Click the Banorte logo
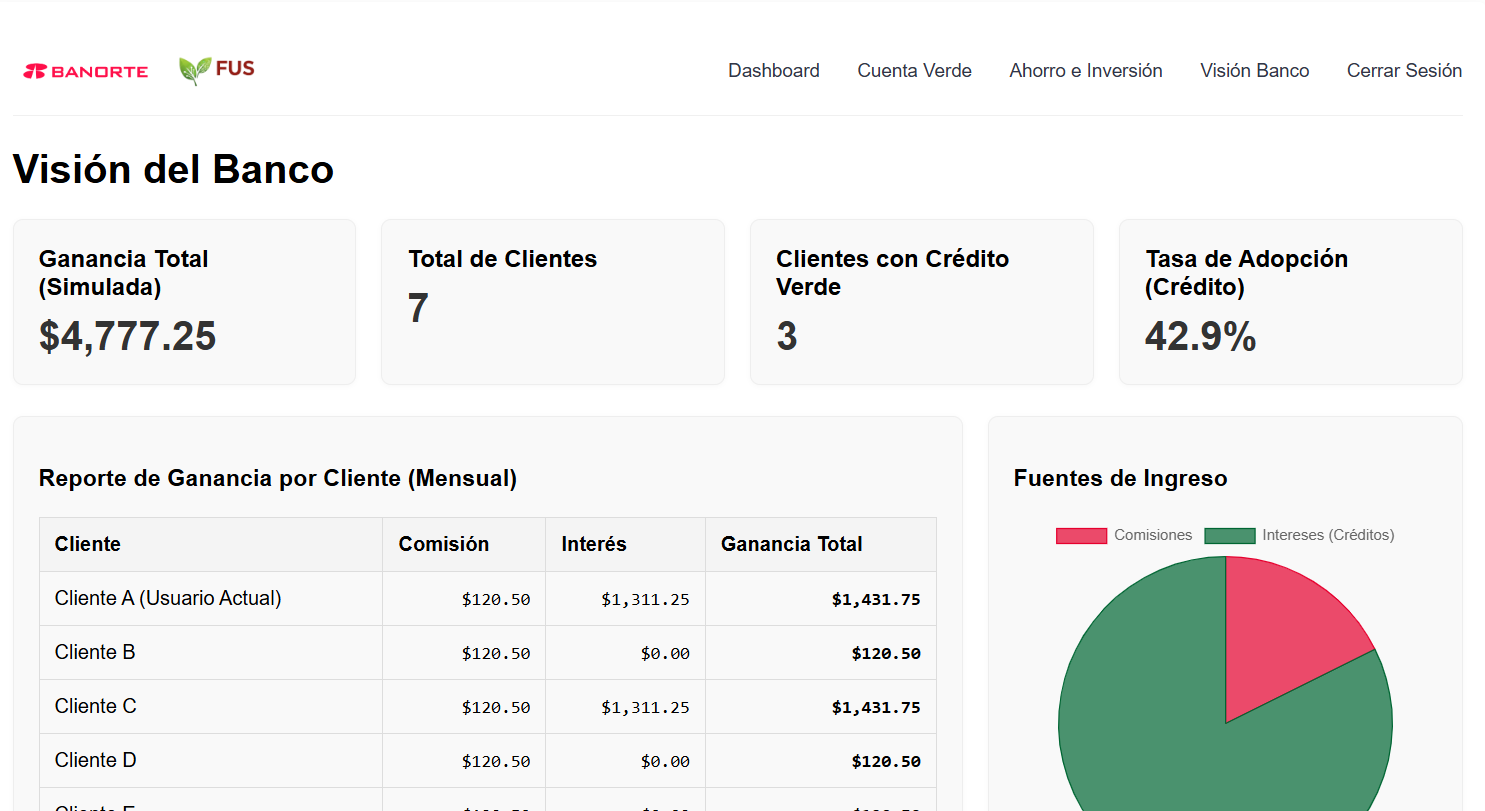 [x=86, y=71]
